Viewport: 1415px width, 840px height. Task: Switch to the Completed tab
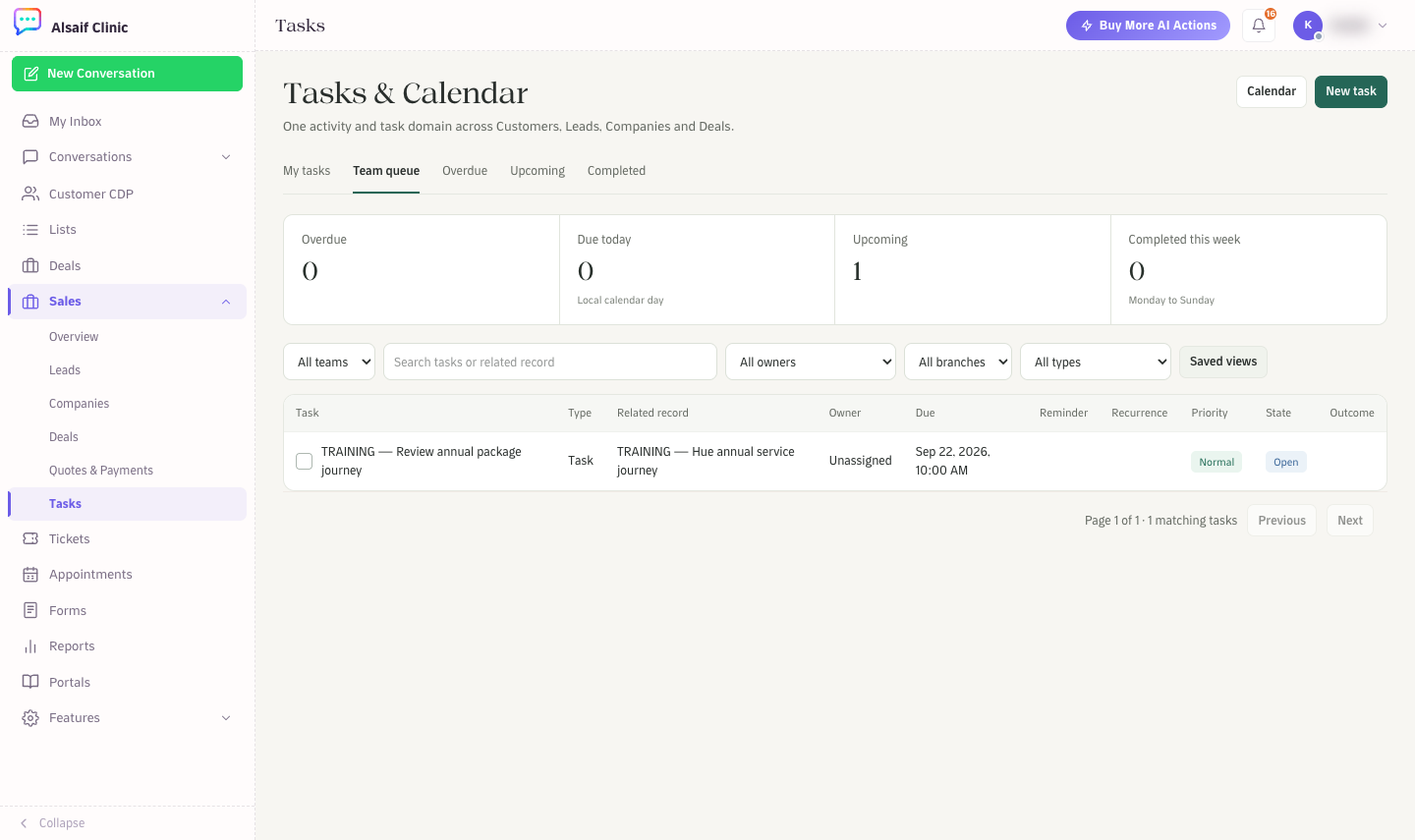616,171
